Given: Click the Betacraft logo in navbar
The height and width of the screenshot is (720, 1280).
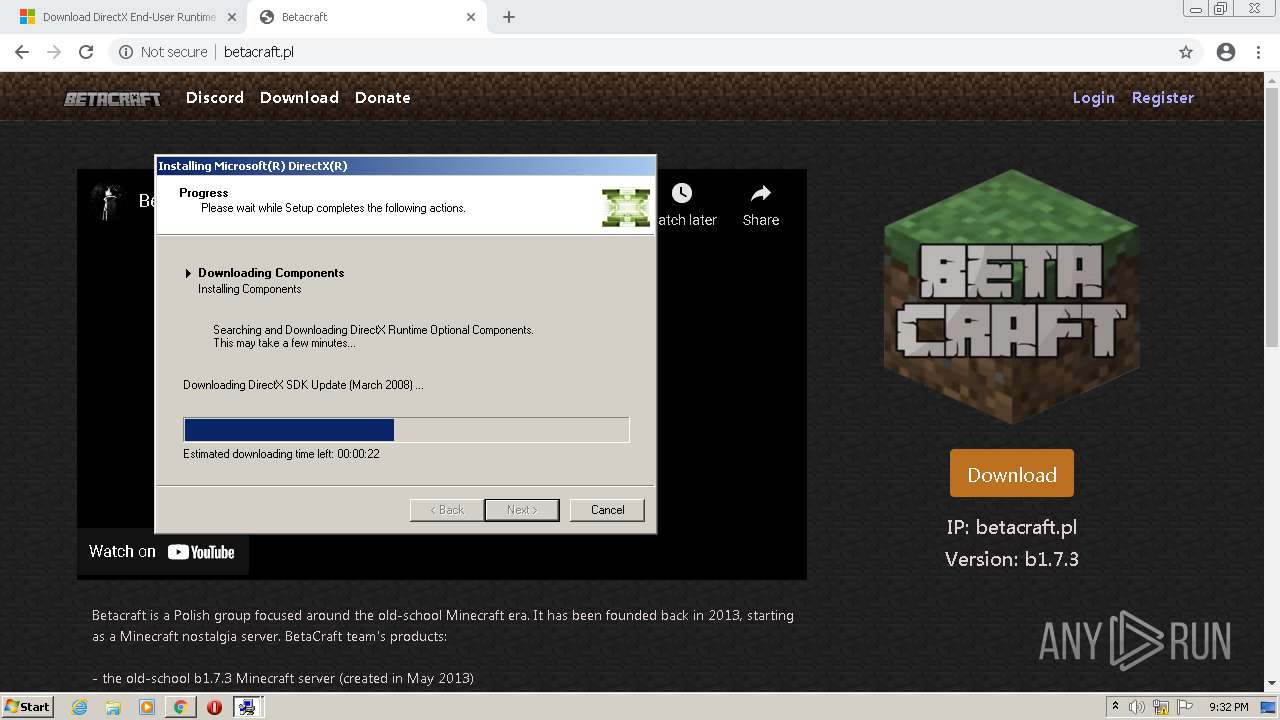Looking at the screenshot, I should 112,98.
